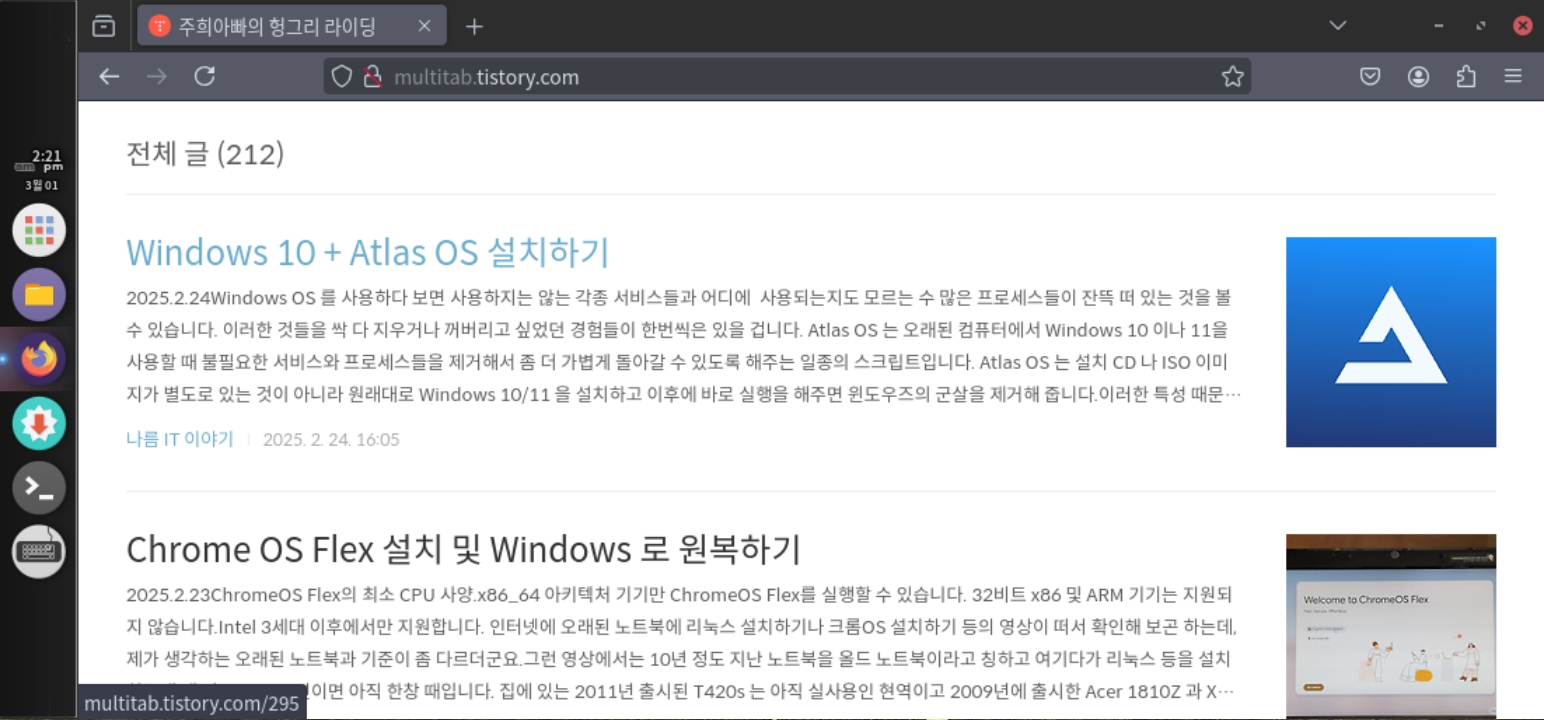Open the Extensions puzzle icon
Screen dimensions: 1544x720
point(1466,77)
